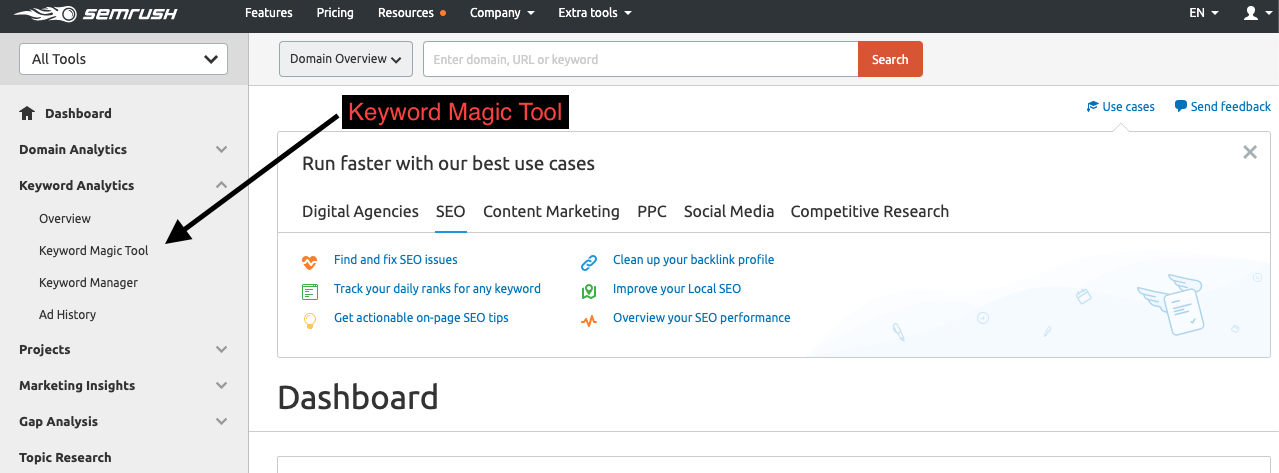Click the Dashboard home icon
Image resolution: width=1279 pixels, height=473 pixels.
click(27, 113)
